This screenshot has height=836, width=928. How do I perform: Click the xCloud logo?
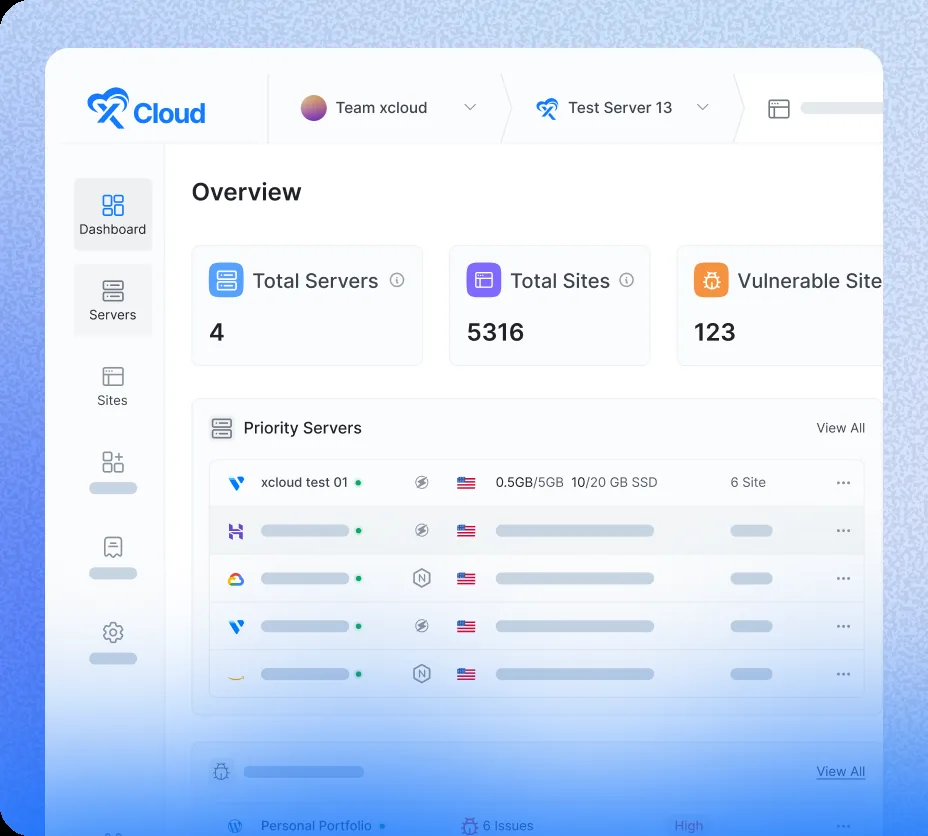click(146, 108)
